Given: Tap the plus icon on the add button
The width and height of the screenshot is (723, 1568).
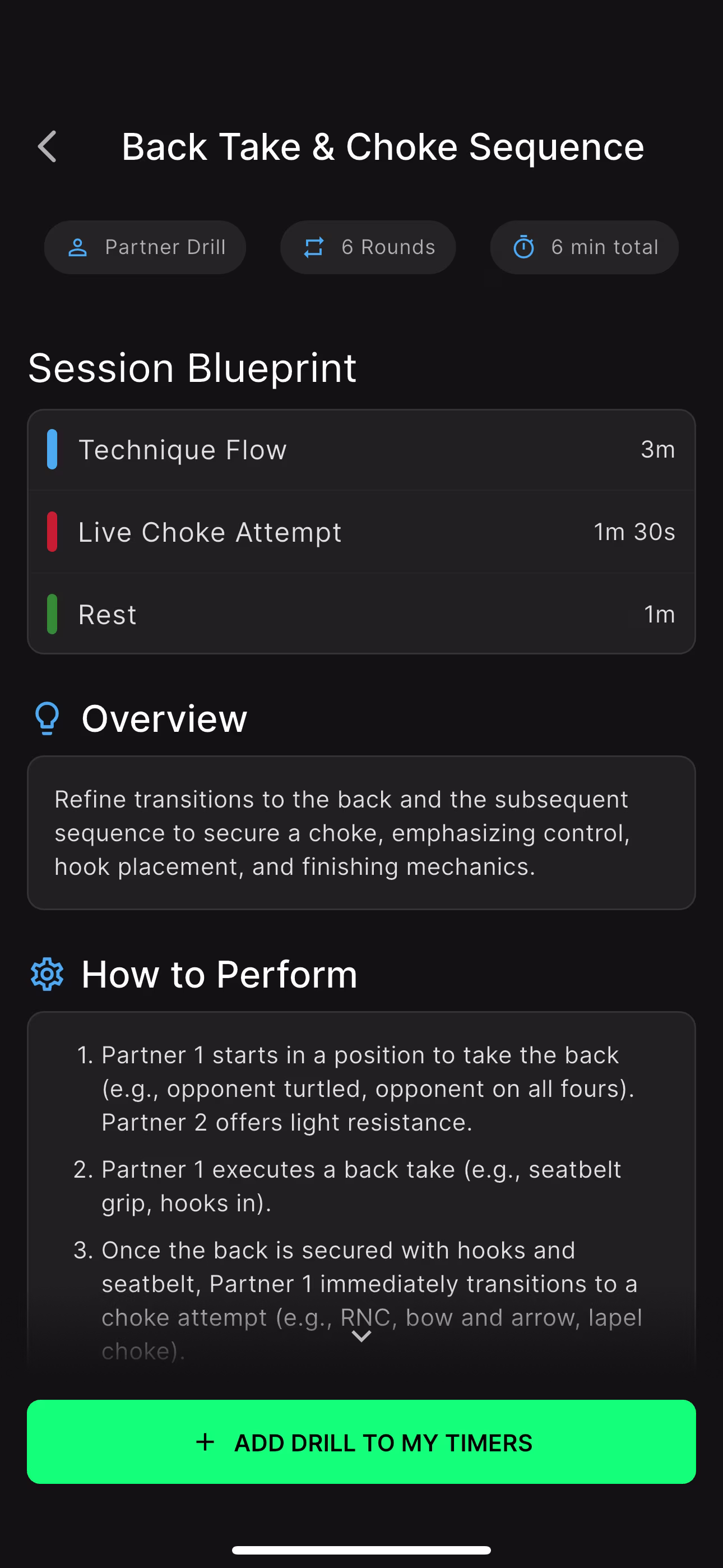Looking at the screenshot, I should coord(205,1442).
